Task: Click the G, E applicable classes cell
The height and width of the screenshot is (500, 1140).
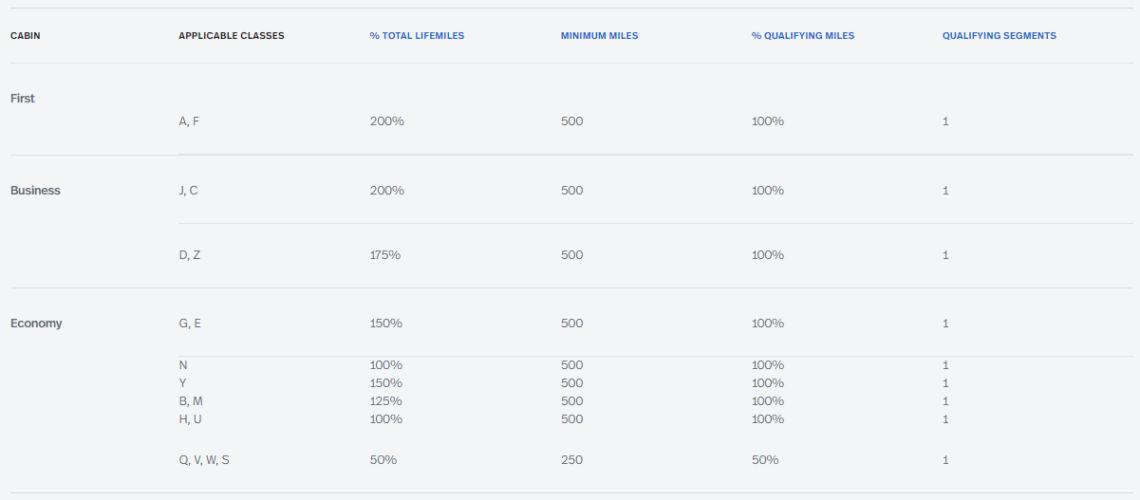Action: coord(189,324)
